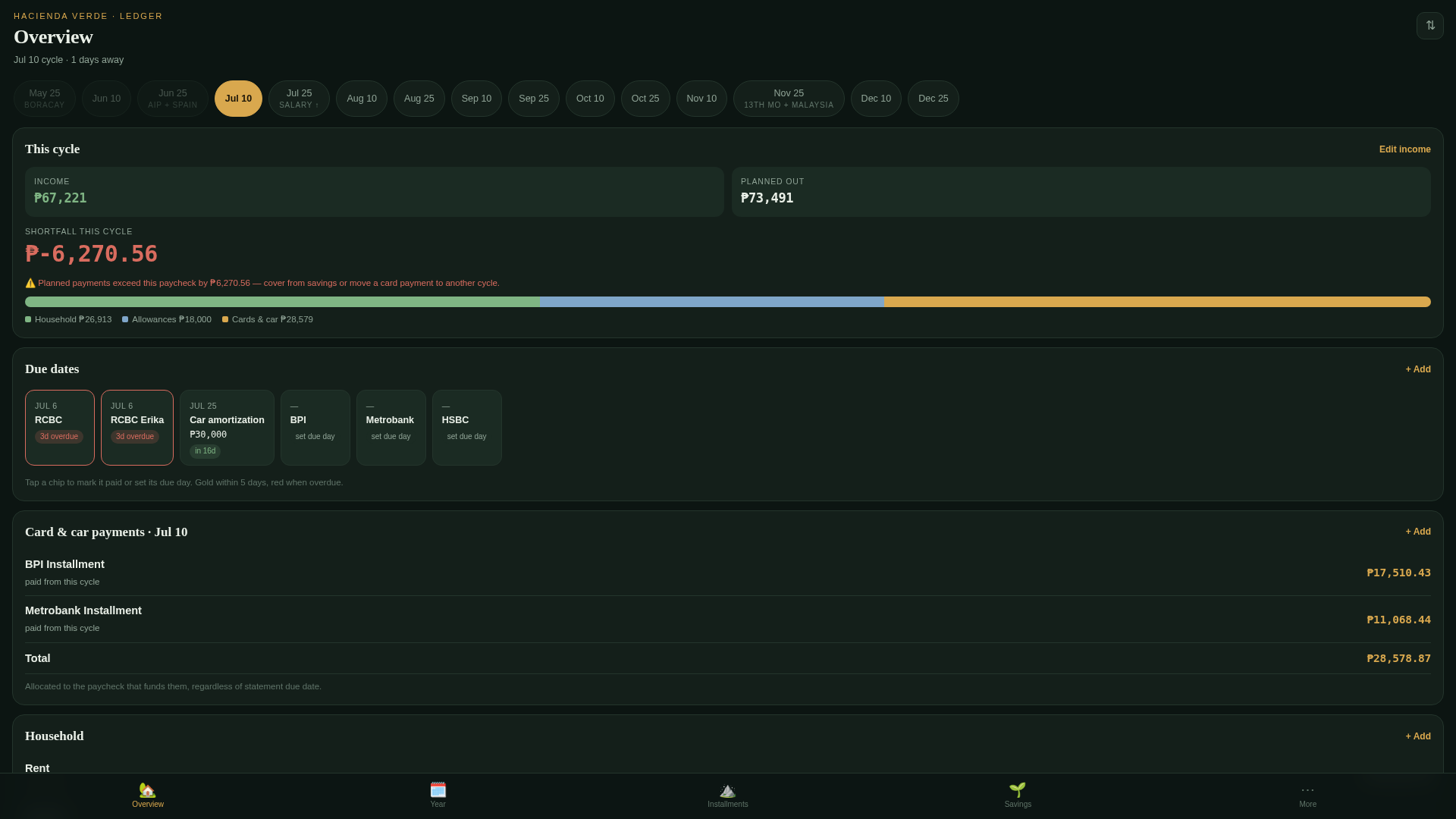Click the sort arrows icon at top right
1456x819 pixels.
(1429, 26)
